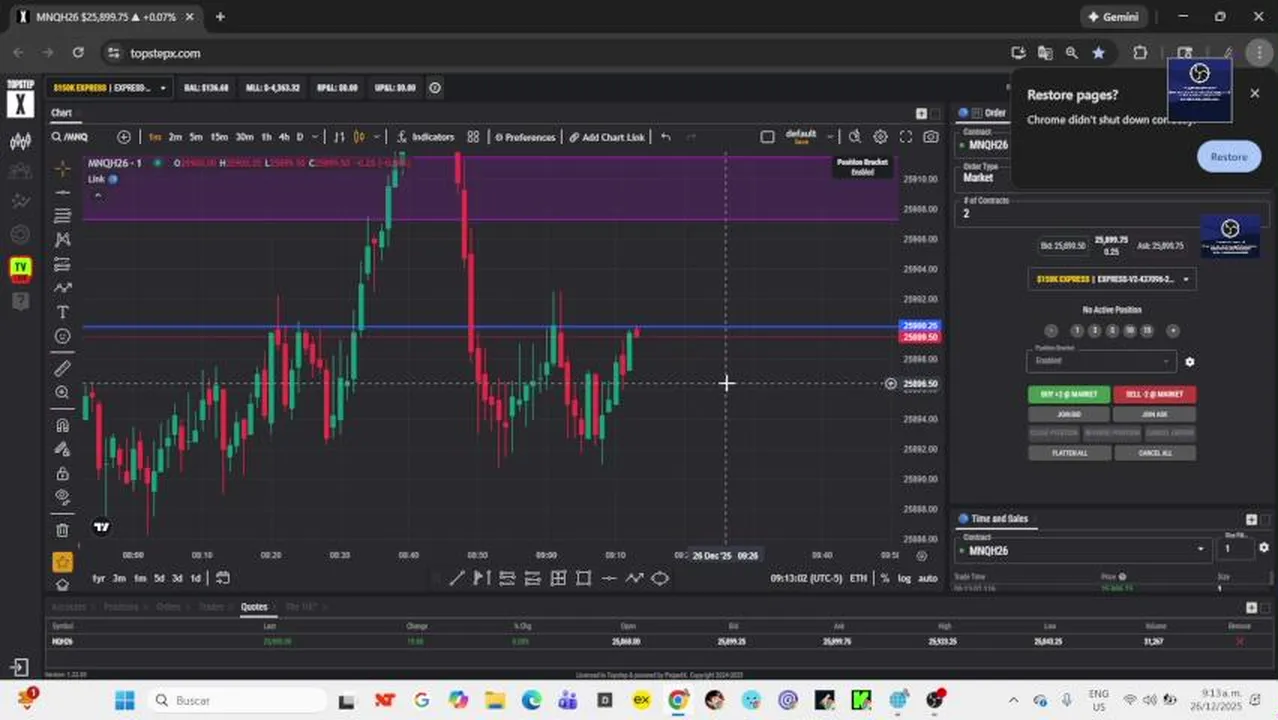
Task: Hide all drawings with eye icon
Action: point(62,497)
